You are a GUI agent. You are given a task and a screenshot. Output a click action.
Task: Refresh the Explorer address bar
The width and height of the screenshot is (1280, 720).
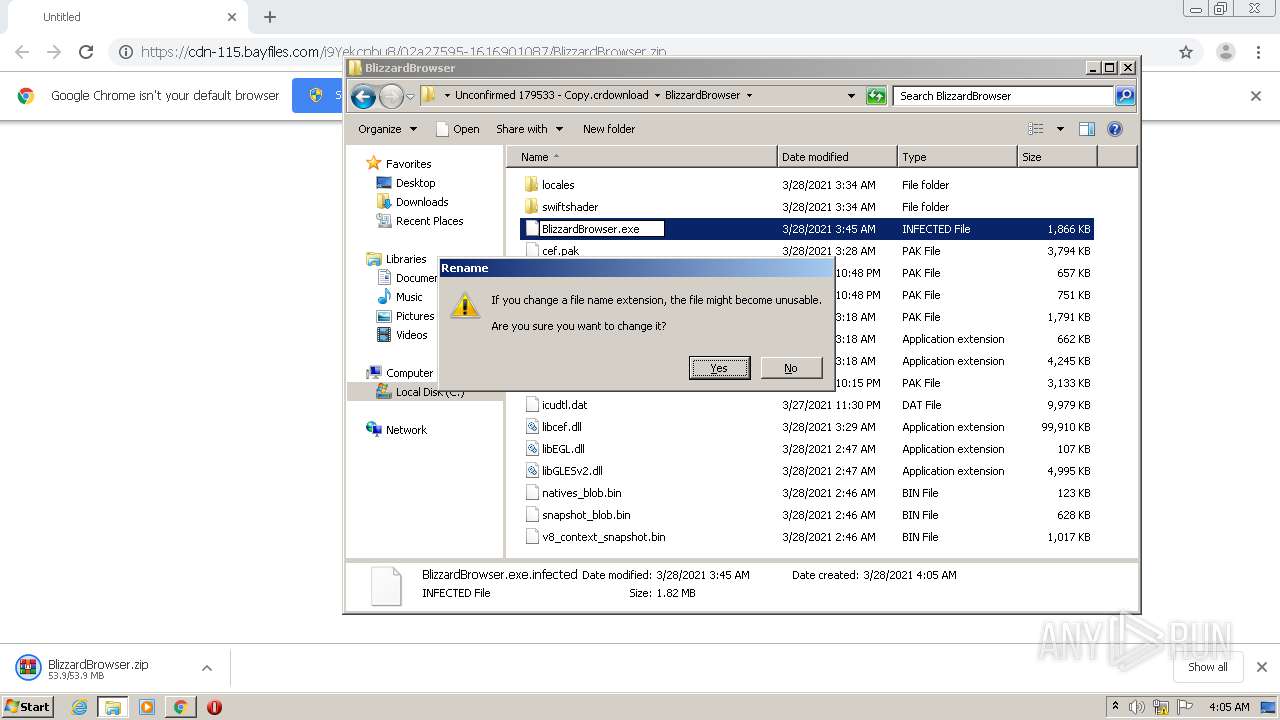pyautogui.click(x=876, y=96)
